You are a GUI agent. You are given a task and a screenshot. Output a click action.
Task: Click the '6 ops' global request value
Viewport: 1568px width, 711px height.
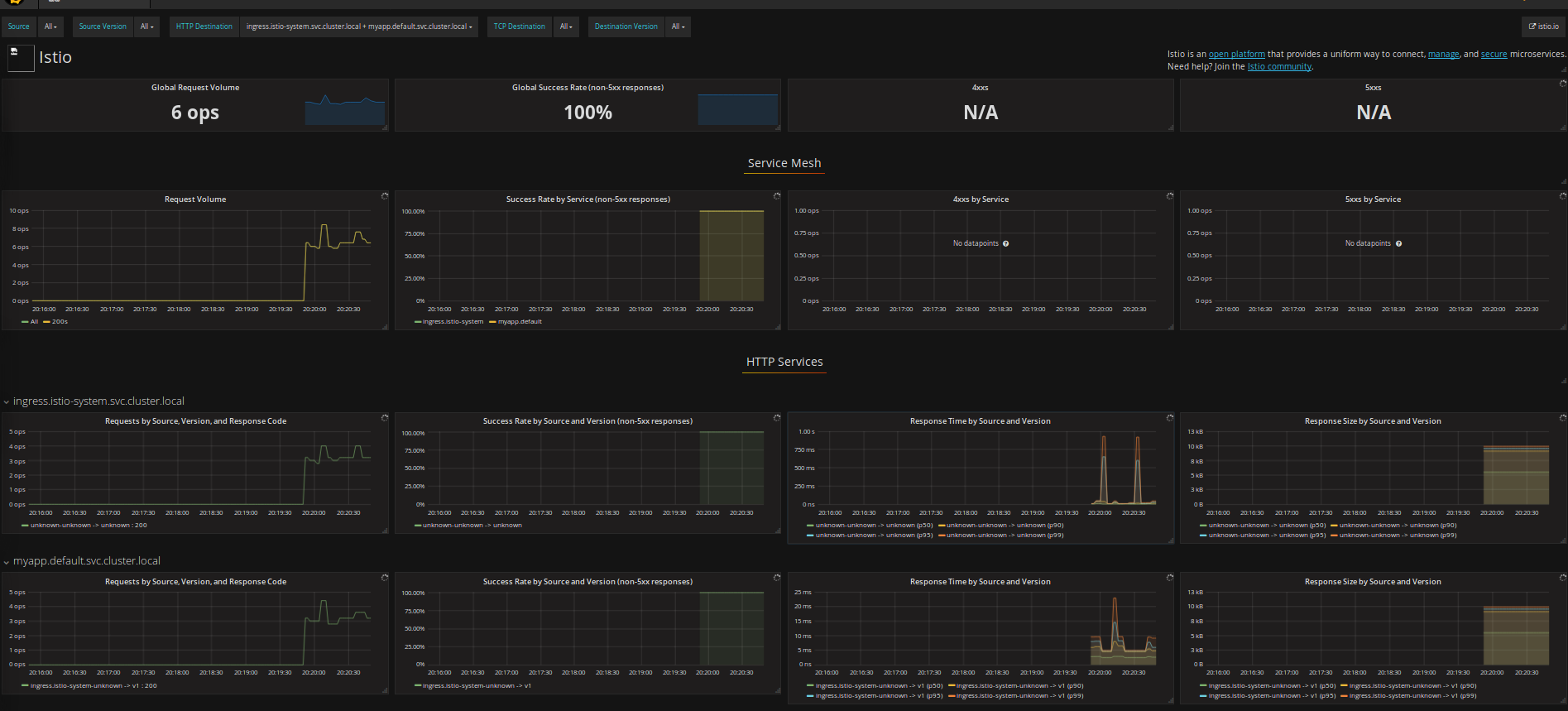coord(195,113)
